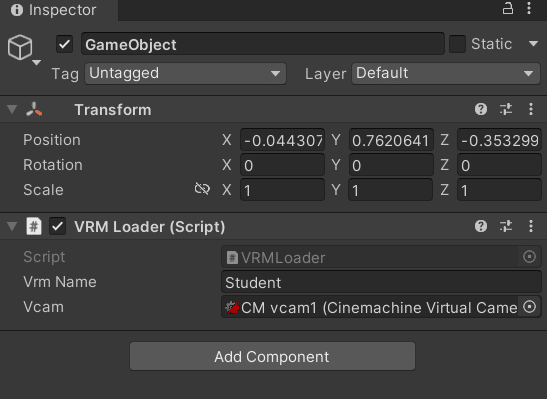Image resolution: width=547 pixels, height=399 pixels.
Task: Edit Rotation Z value field
Action: pos(499,165)
